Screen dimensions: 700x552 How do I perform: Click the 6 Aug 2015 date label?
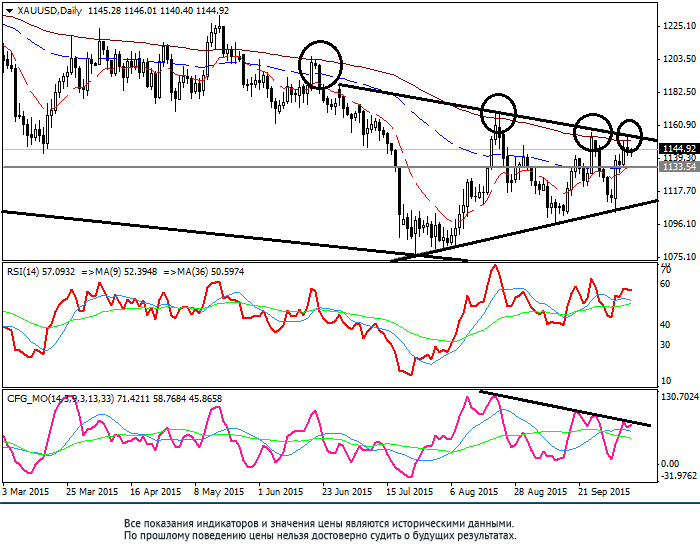474,492
